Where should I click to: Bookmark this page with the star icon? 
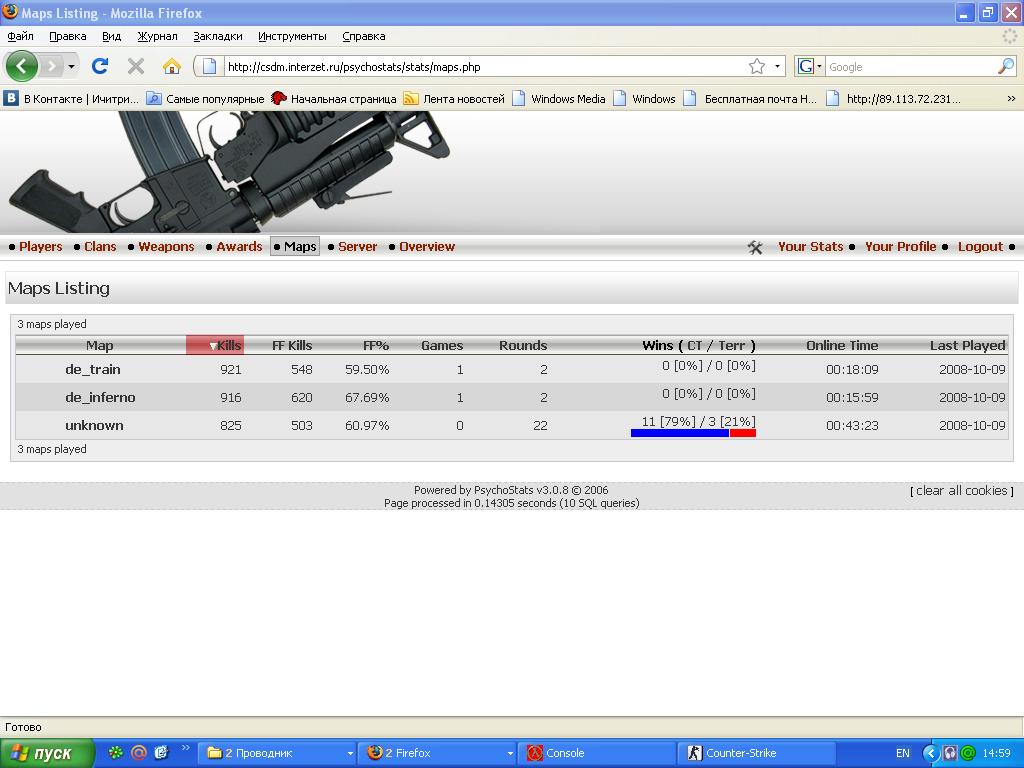(x=757, y=66)
